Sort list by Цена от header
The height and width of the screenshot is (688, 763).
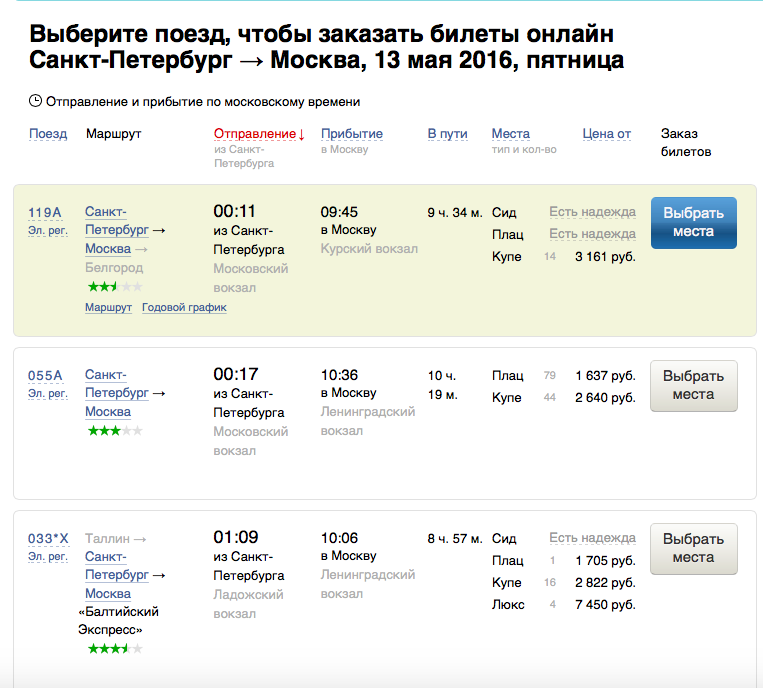pyautogui.click(x=606, y=134)
